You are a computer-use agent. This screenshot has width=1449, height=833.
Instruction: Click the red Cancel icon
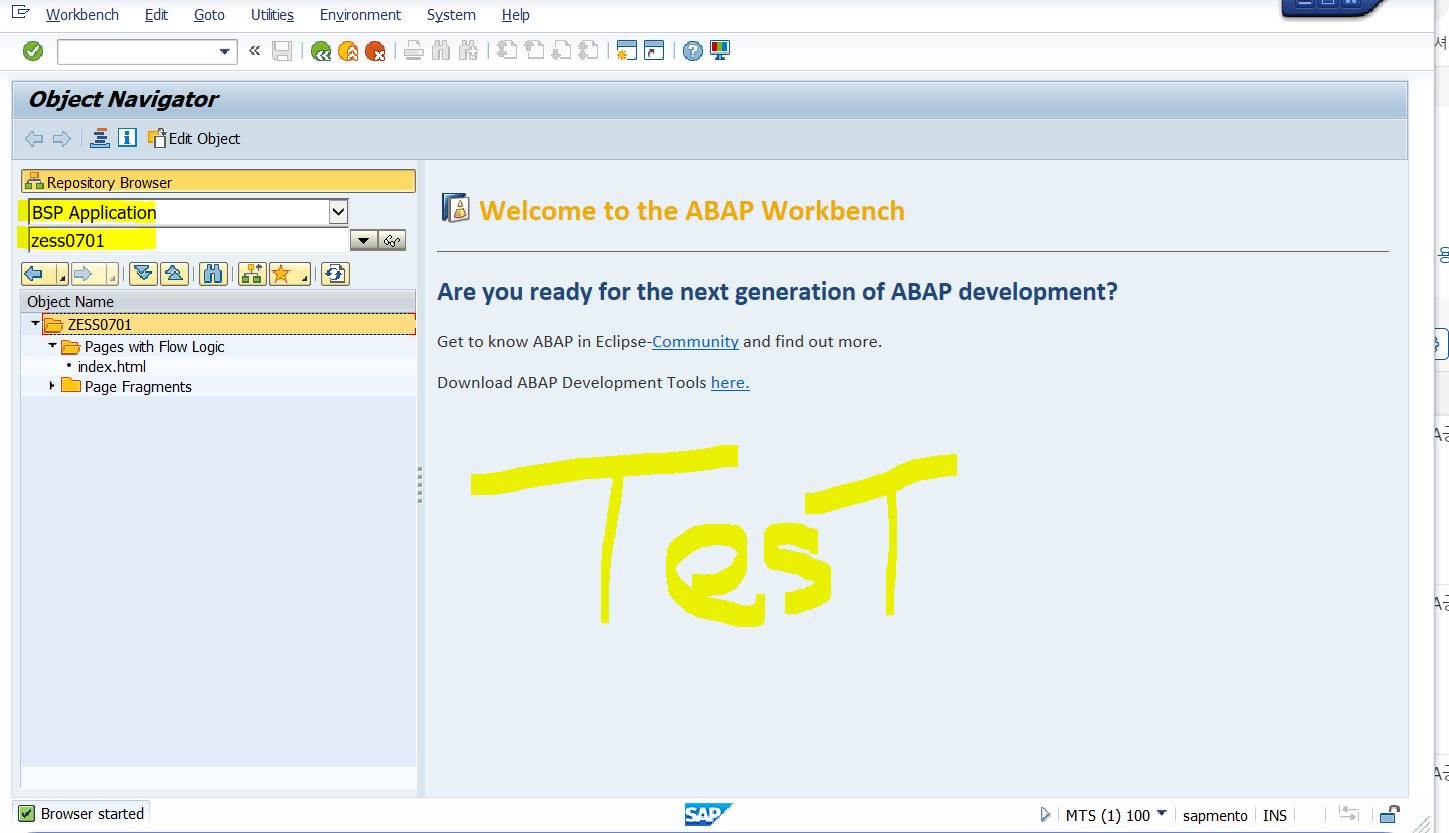[x=375, y=51]
